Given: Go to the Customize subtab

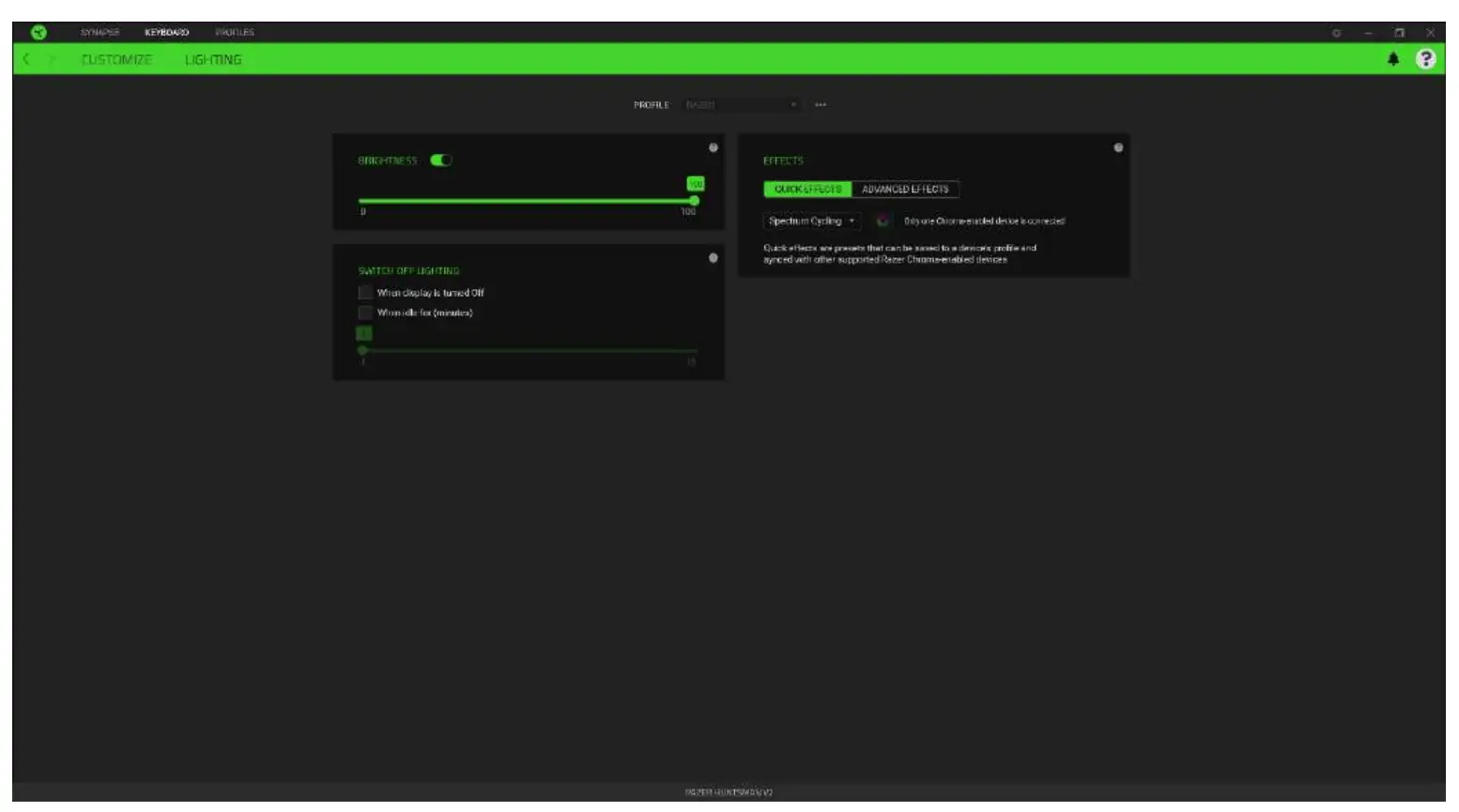Looking at the screenshot, I should pos(116,59).
